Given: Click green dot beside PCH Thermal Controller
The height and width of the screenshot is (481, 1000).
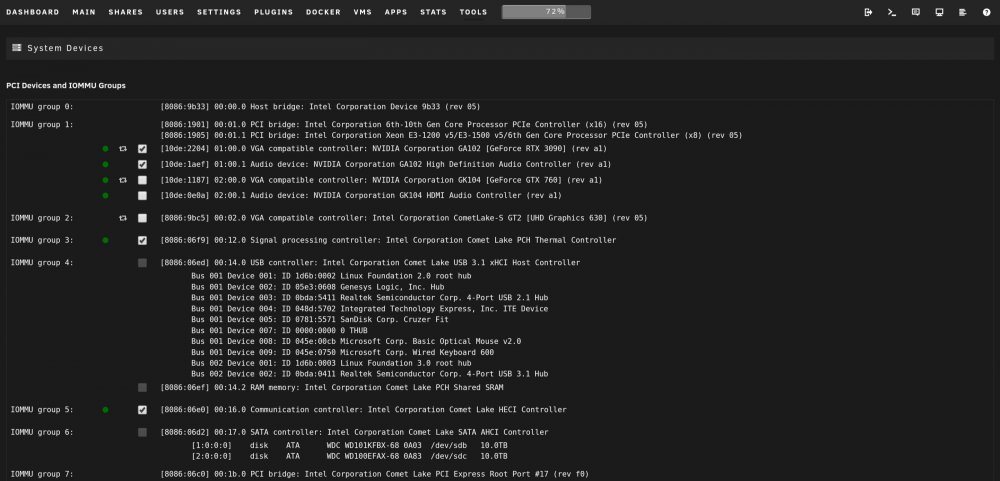Looking at the screenshot, I should pos(105,240).
